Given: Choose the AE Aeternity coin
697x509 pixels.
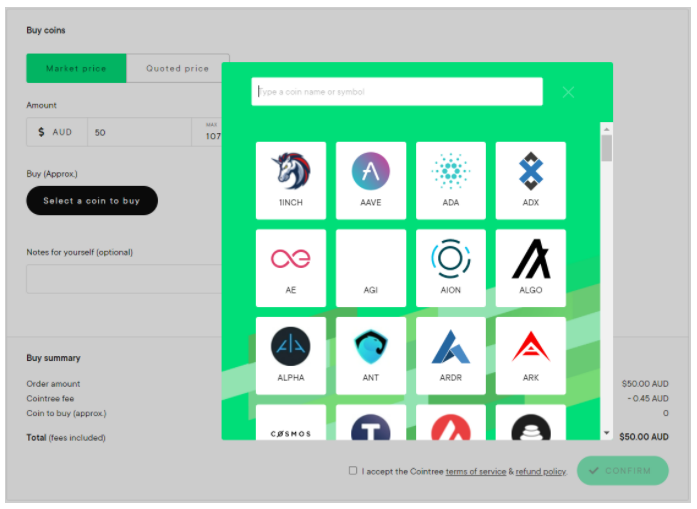Looking at the screenshot, I should (x=291, y=268).
